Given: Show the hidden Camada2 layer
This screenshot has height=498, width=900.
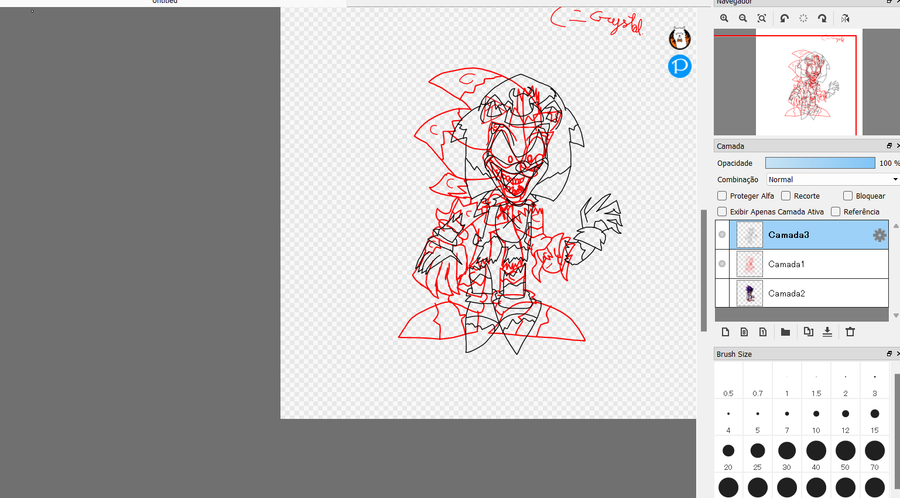Looking at the screenshot, I should pyautogui.click(x=722, y=293).
